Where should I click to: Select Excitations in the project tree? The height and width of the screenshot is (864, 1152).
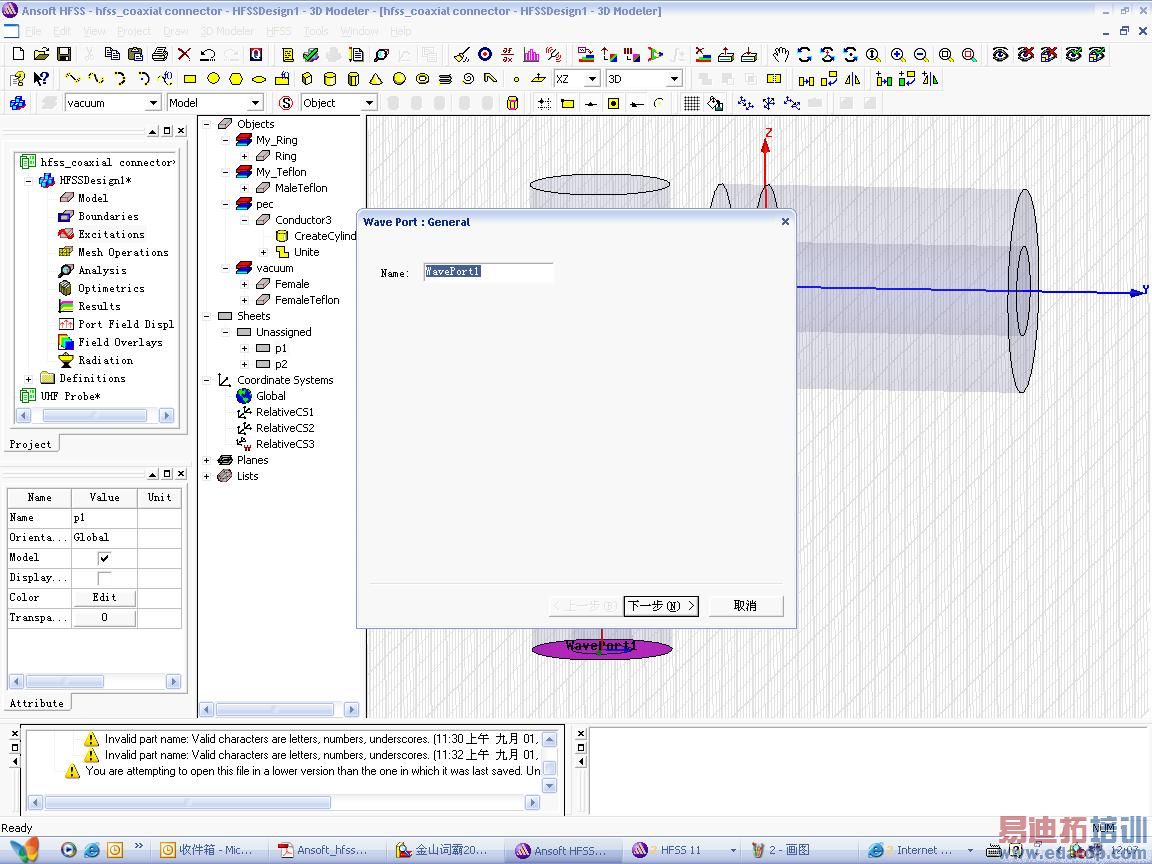pyautogui.click(x=111, y=234)
